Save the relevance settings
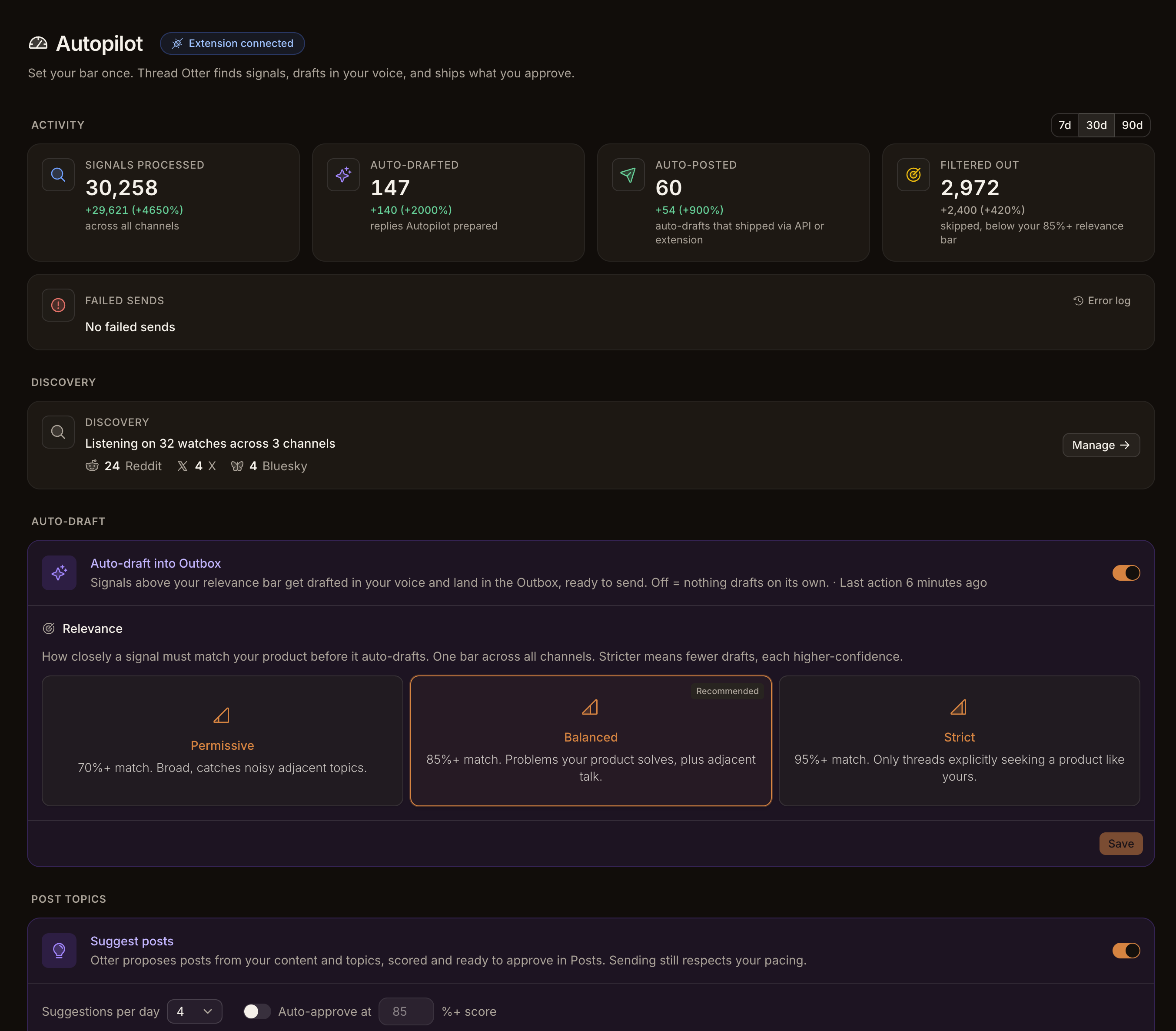 click(1121, 844)
